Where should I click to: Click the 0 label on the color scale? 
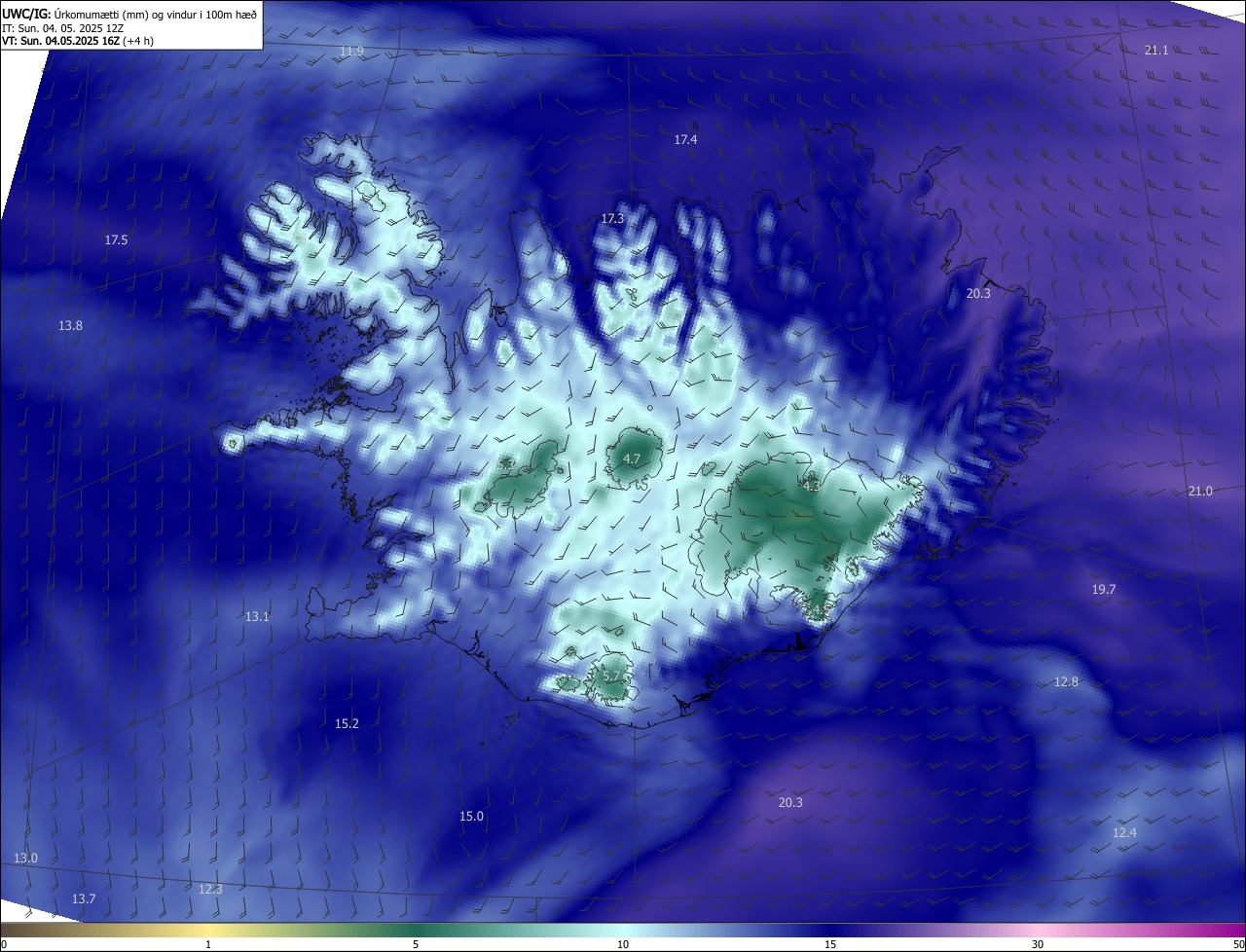tap(4, 945)
